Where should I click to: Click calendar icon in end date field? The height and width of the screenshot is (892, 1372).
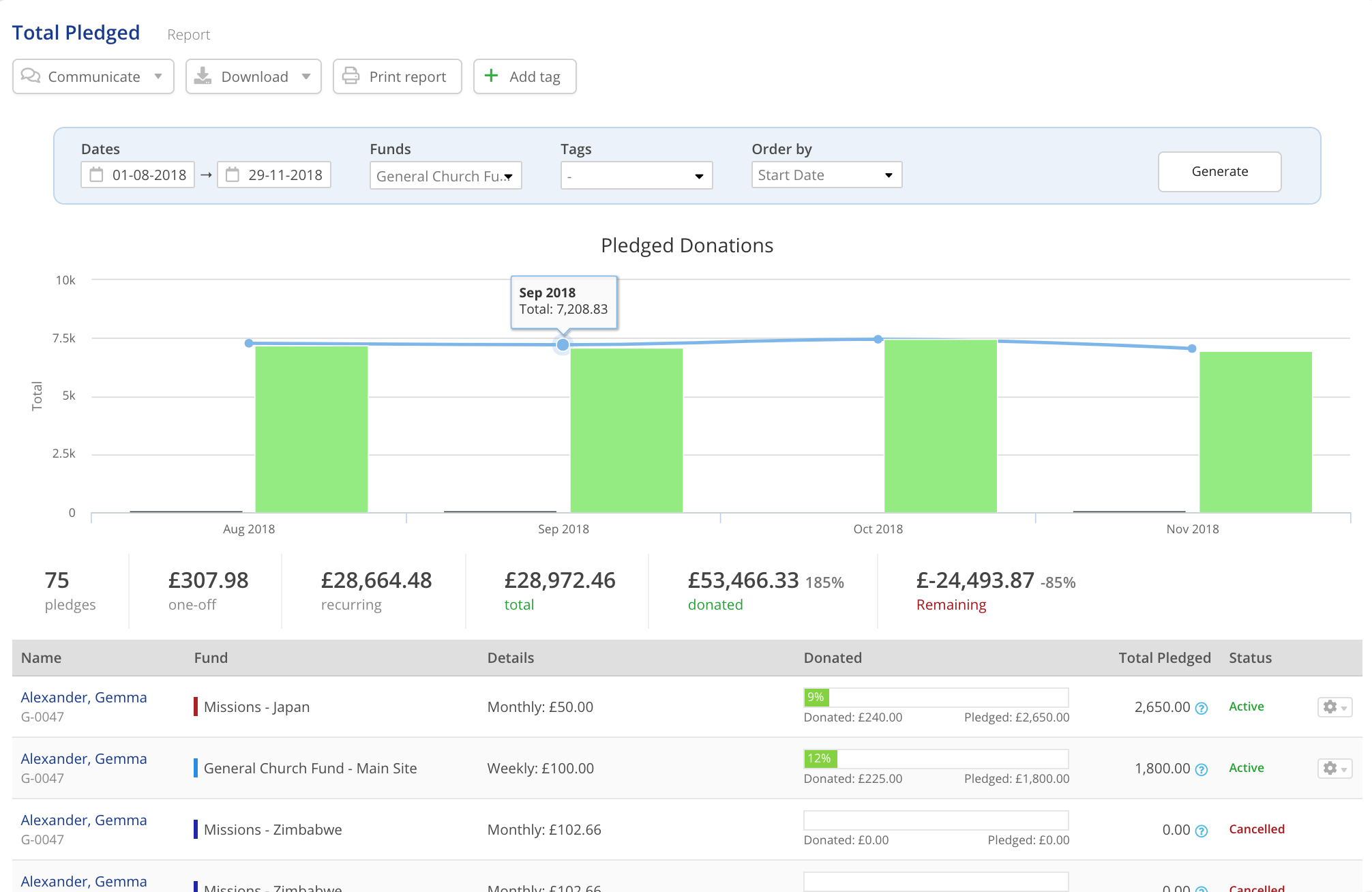233,175
